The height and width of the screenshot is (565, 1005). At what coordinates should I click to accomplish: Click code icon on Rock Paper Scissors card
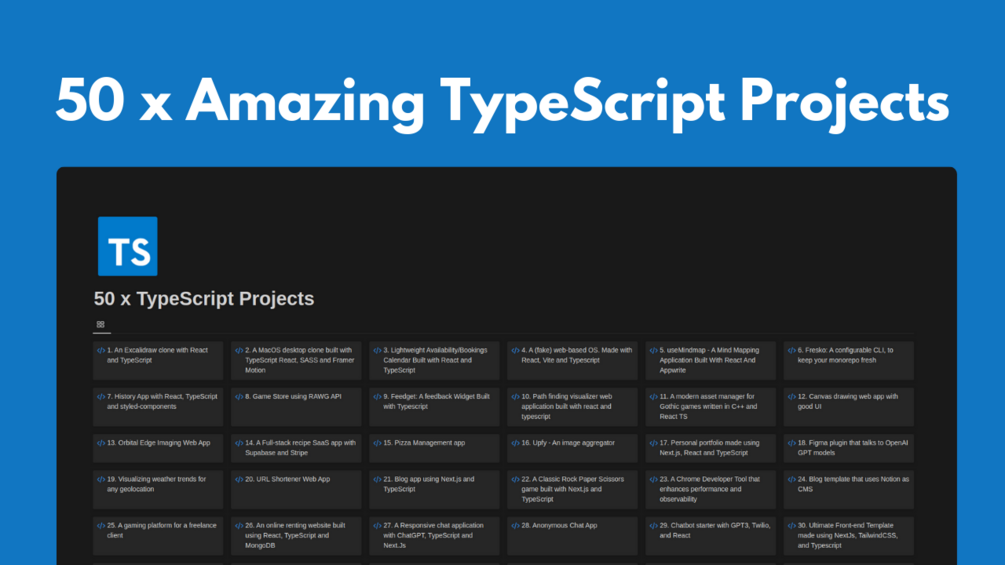point(515,479)
